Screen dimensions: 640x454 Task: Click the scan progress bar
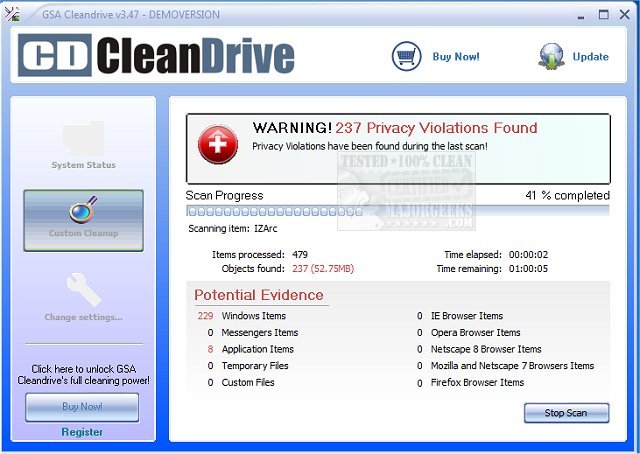click(398, 211)
